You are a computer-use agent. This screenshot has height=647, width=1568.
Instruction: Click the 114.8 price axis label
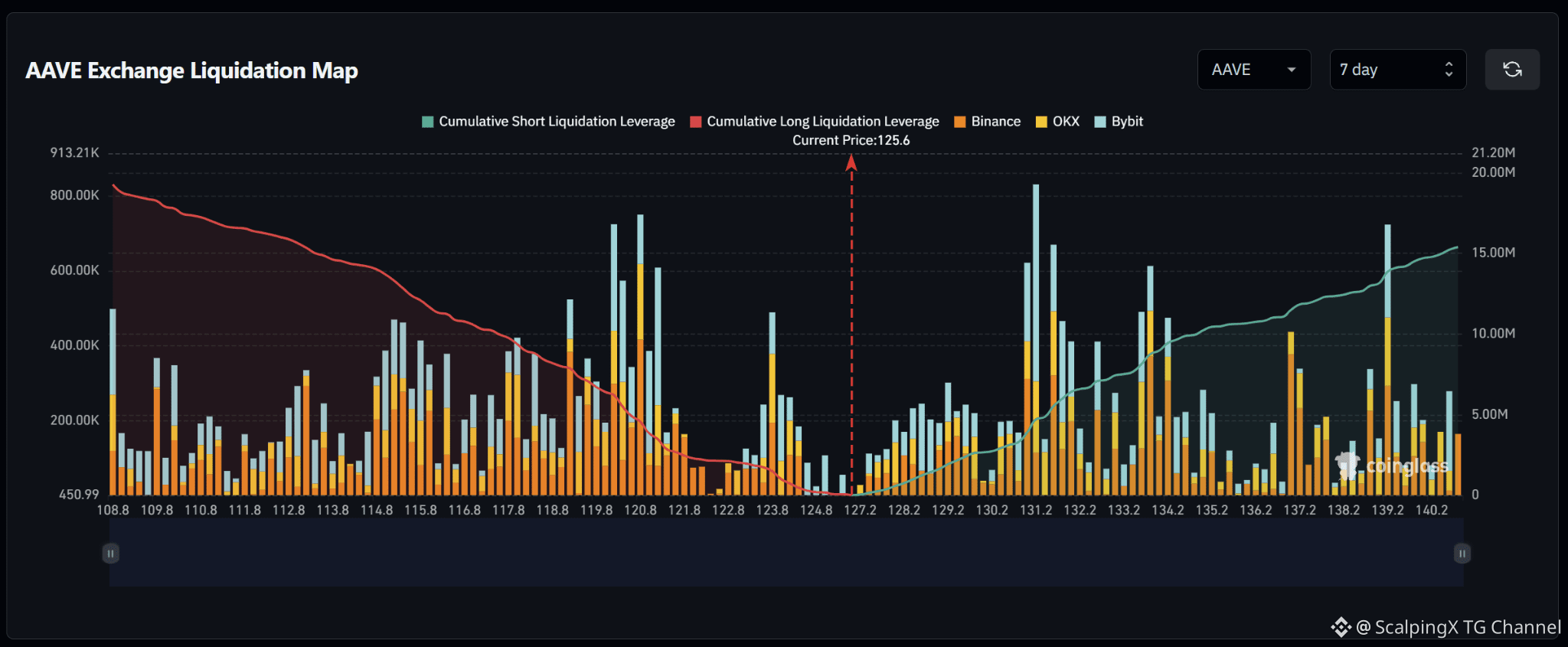point(377,510)
